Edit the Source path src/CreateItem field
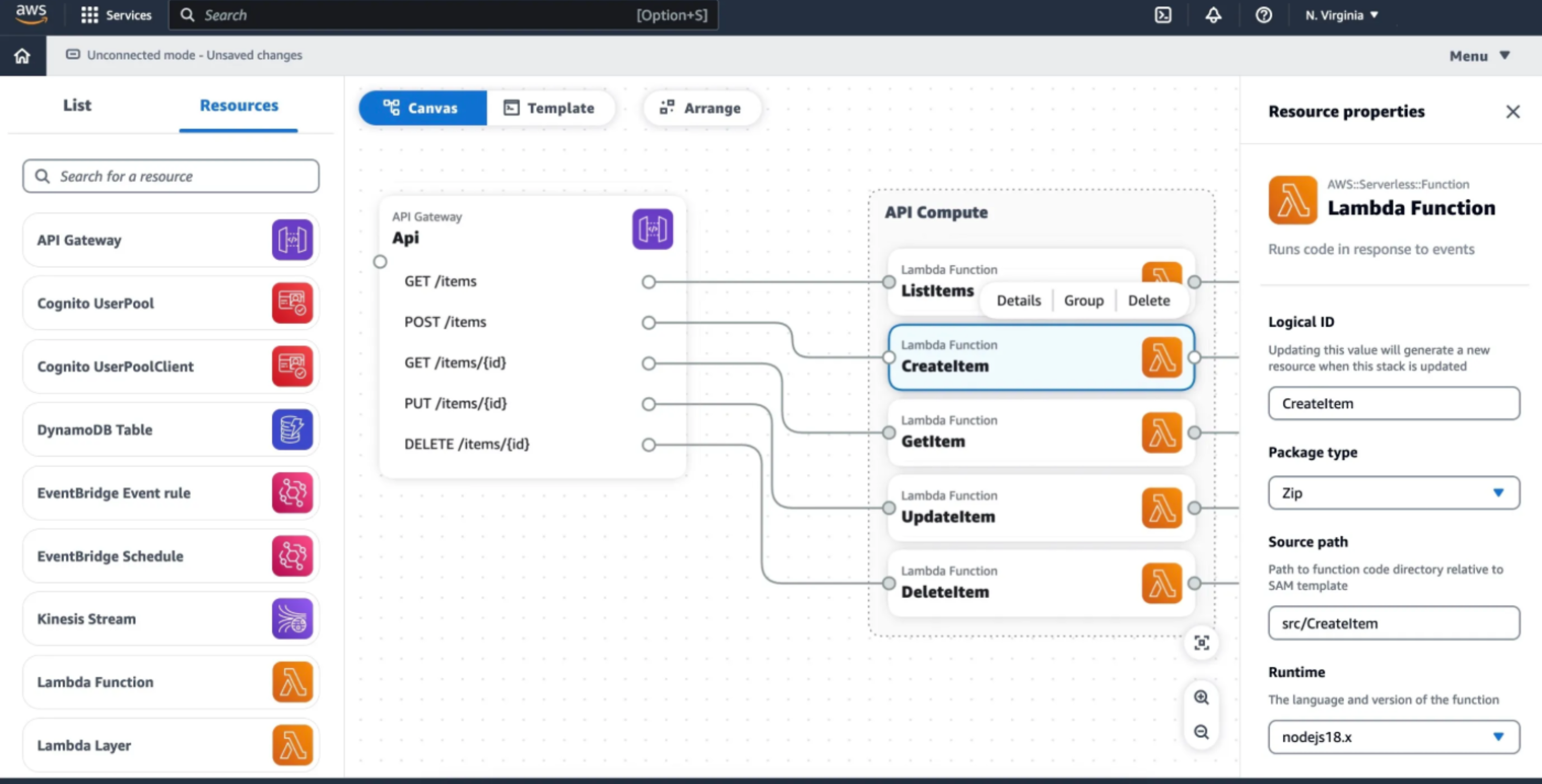 [x=1393, y=623]
